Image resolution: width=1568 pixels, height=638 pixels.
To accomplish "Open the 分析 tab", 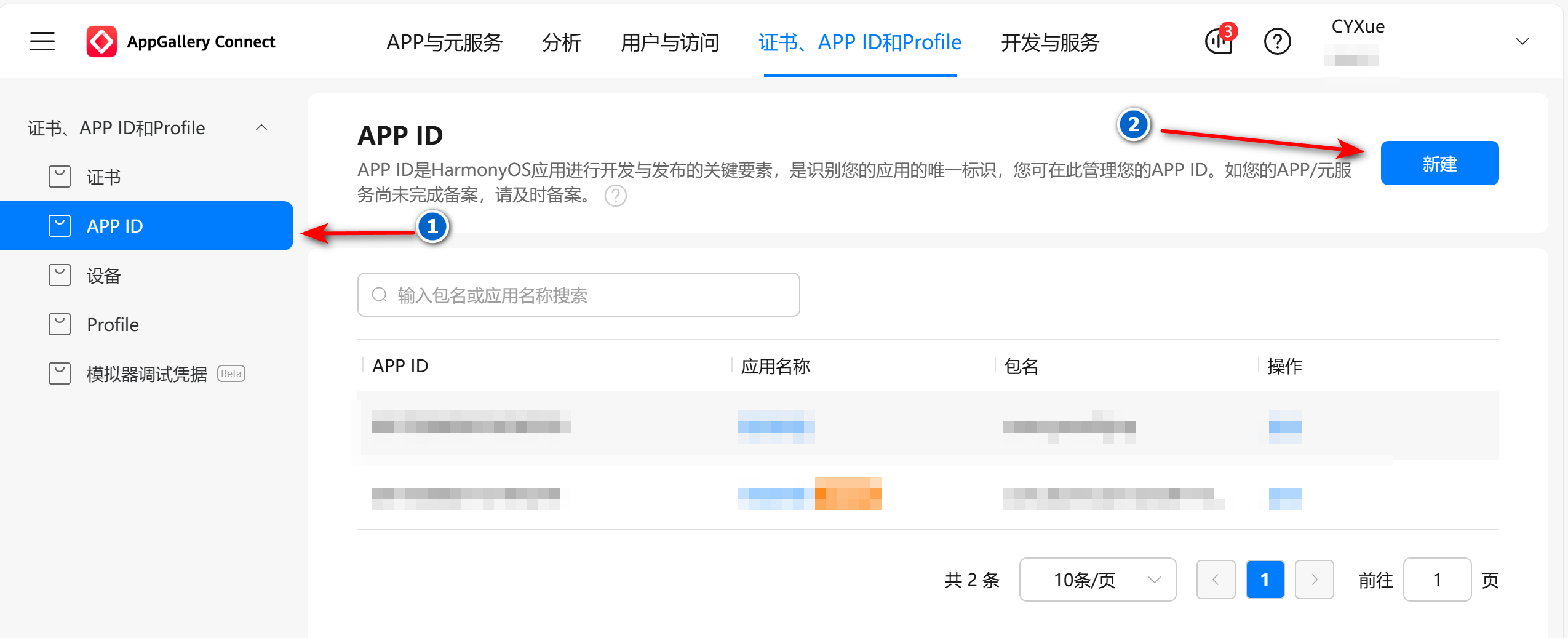I will click(561, 42).
